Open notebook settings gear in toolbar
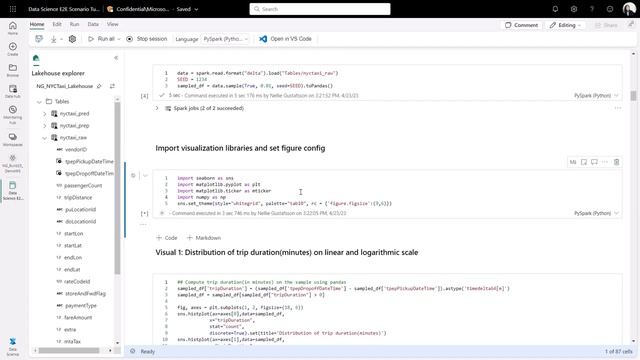640x360 pixels. click(x=72, y=39)
